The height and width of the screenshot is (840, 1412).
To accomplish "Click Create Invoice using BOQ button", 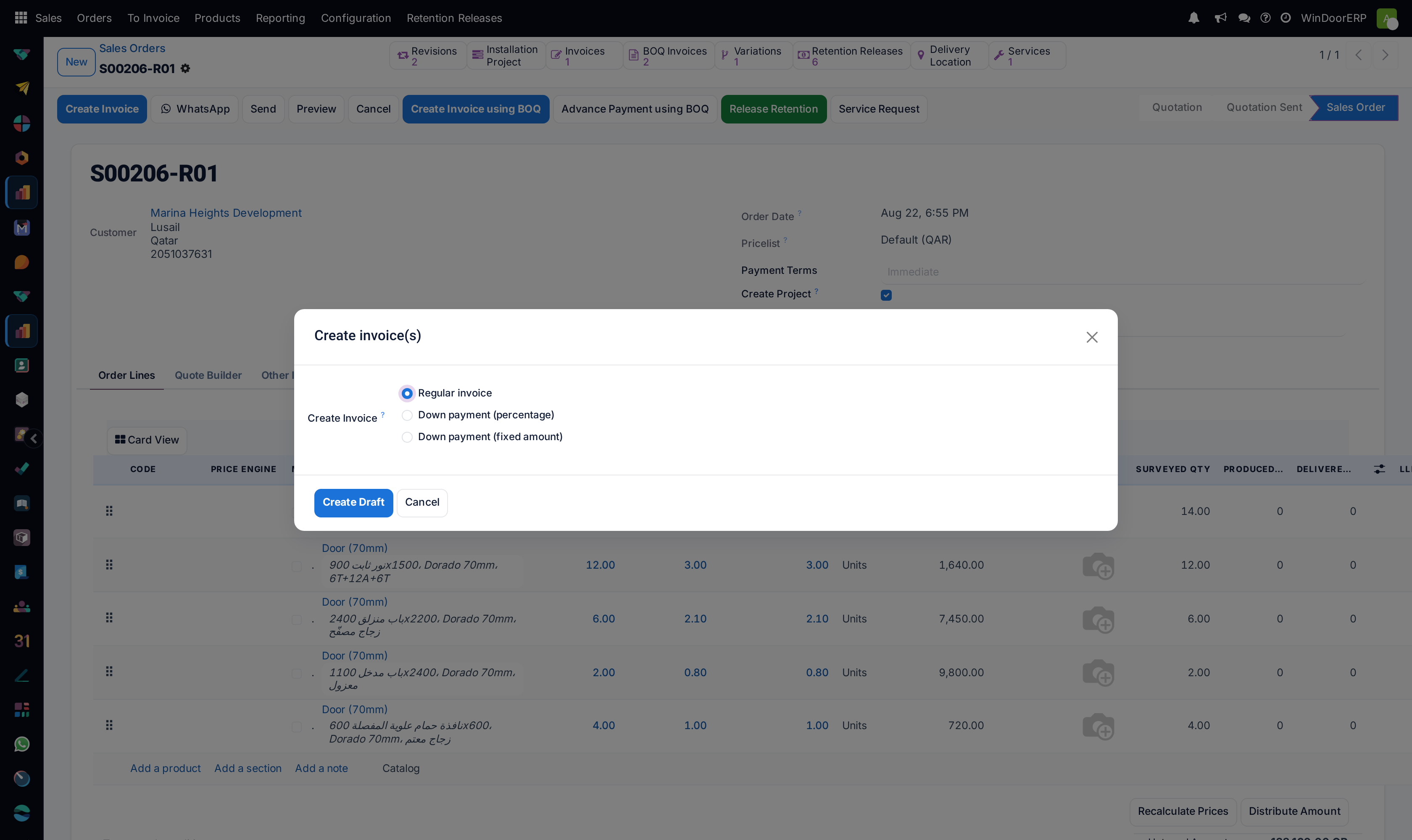I will pos(475,109).
